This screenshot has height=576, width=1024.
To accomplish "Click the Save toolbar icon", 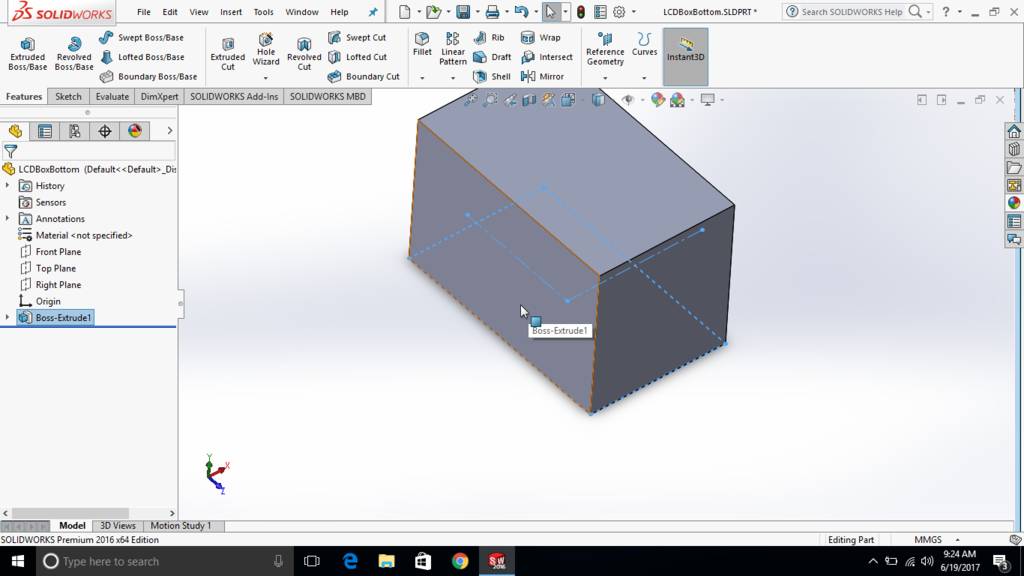I will click(463, 12).
